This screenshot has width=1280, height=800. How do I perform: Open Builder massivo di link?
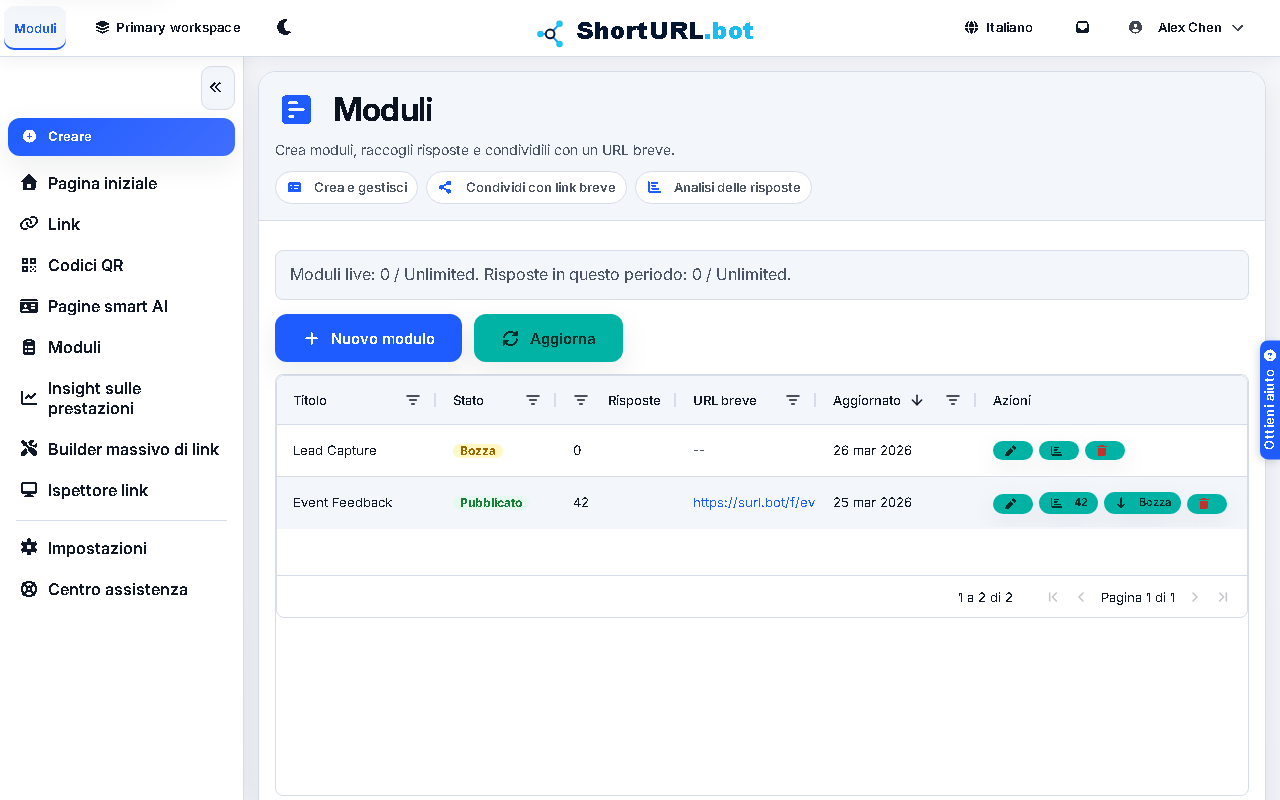coord(121,449)
